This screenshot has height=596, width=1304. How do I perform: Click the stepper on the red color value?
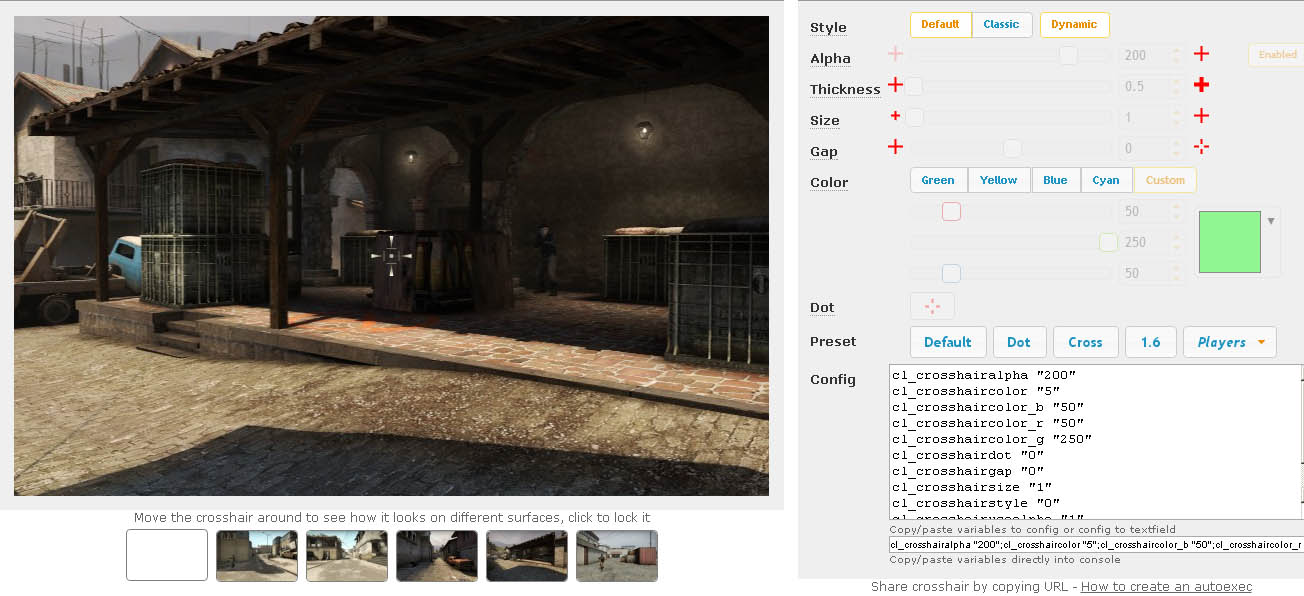1176,211
